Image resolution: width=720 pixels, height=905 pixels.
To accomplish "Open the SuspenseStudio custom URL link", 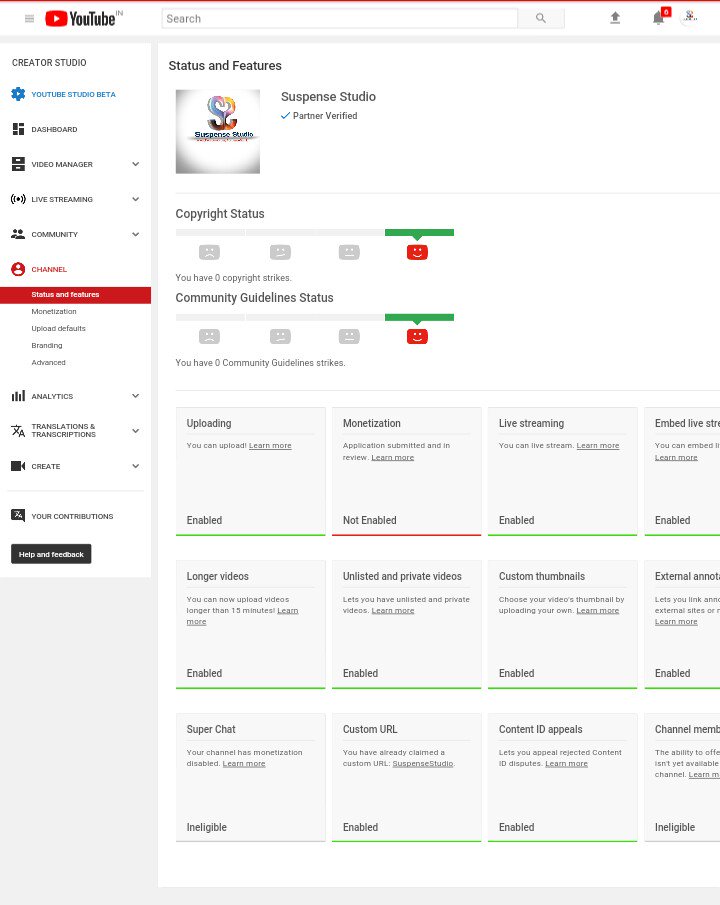I will (423, 764).
